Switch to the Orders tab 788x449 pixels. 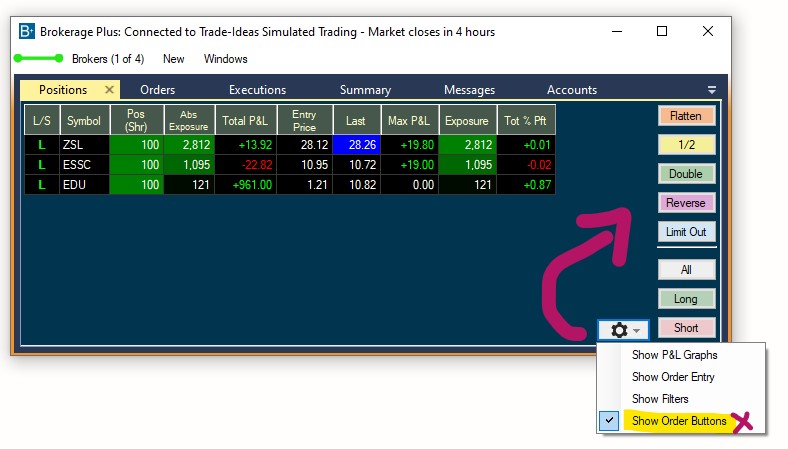click(x=157, y=90)
